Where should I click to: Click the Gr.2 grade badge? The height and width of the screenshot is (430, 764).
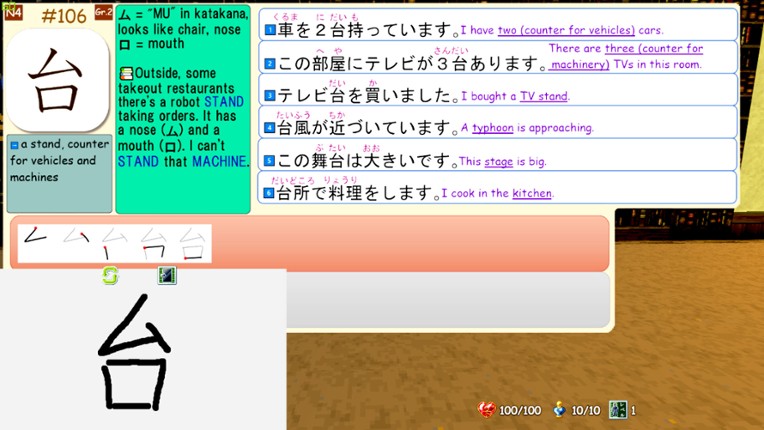pyautogui.click(x=103, y=12)
